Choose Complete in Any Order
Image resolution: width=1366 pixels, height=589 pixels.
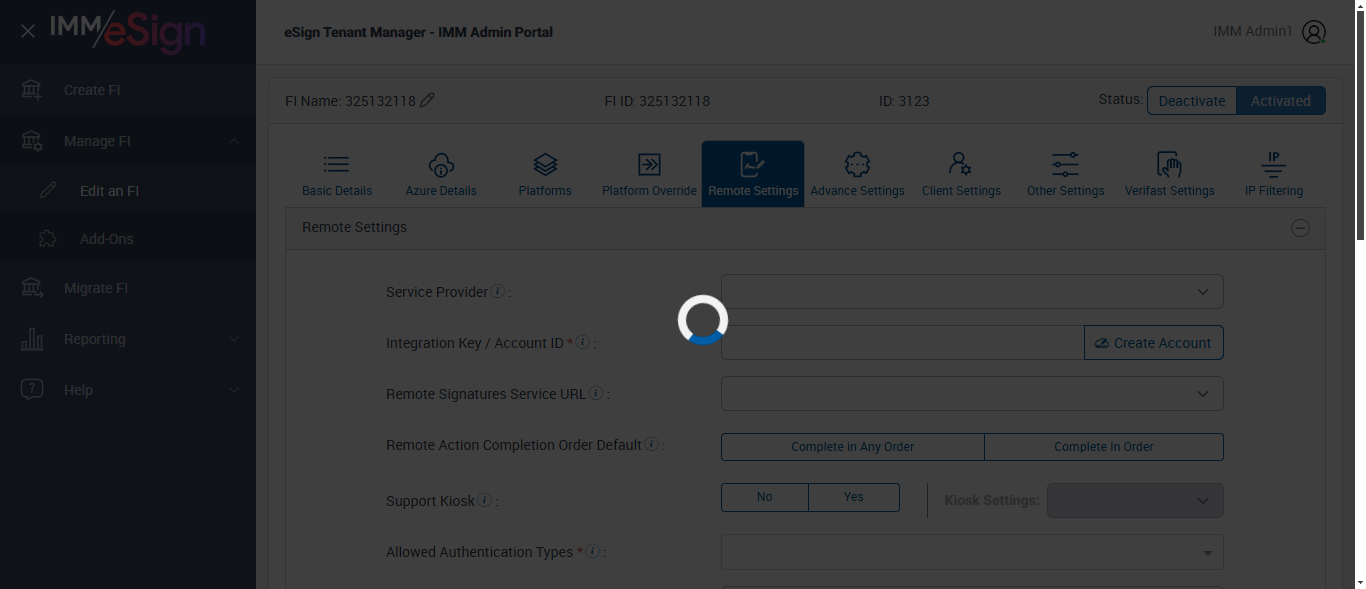853,447
